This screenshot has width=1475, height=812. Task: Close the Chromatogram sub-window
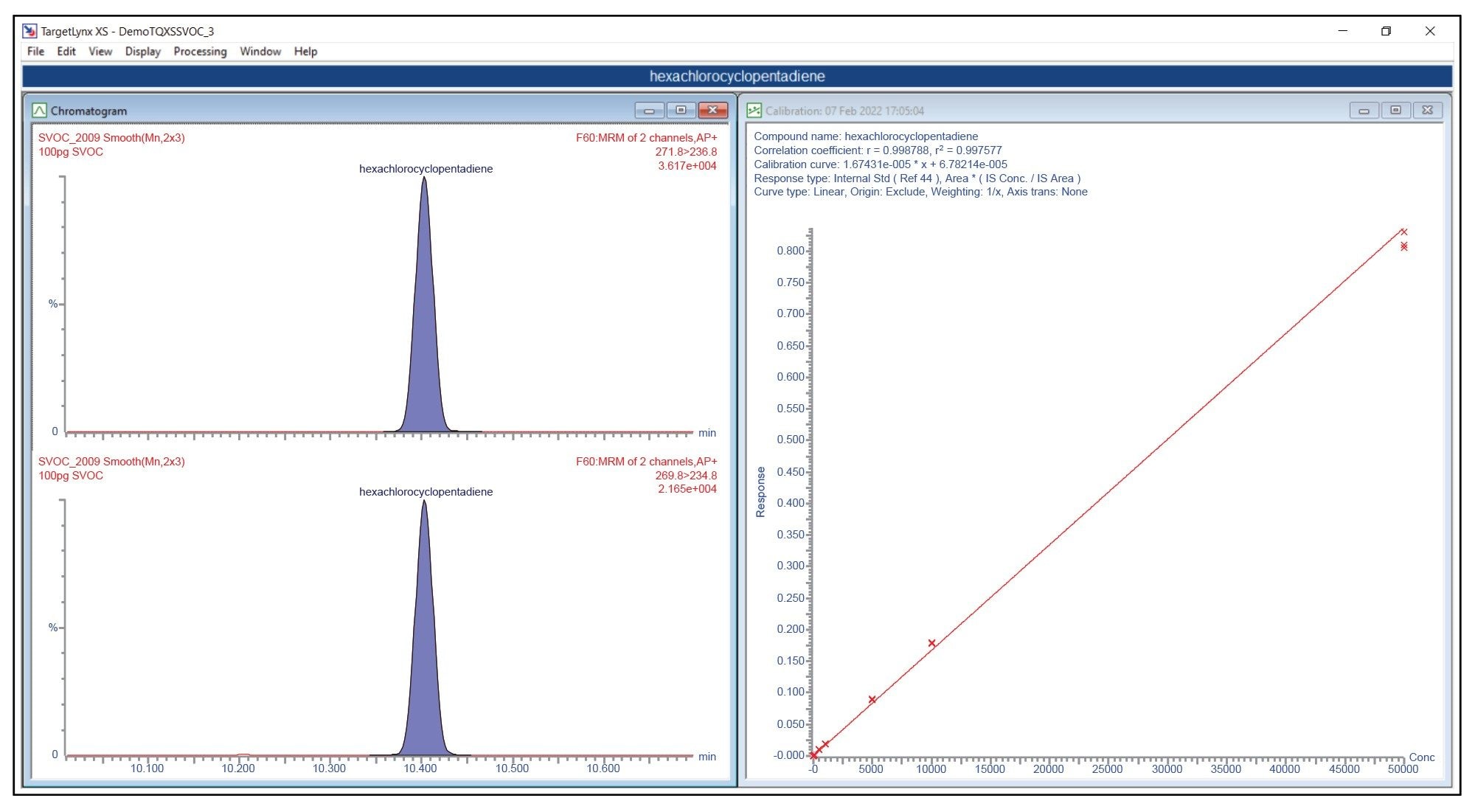tap(712, 111)
